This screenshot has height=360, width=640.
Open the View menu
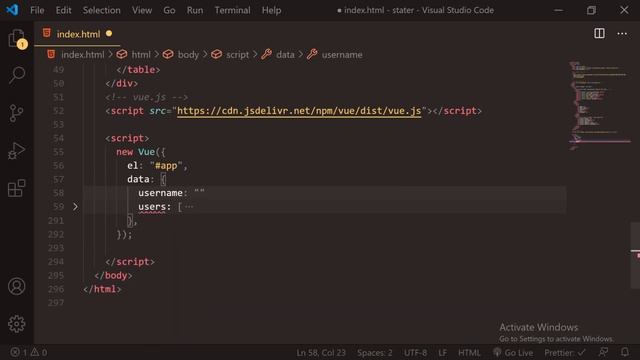pos(142,10)
